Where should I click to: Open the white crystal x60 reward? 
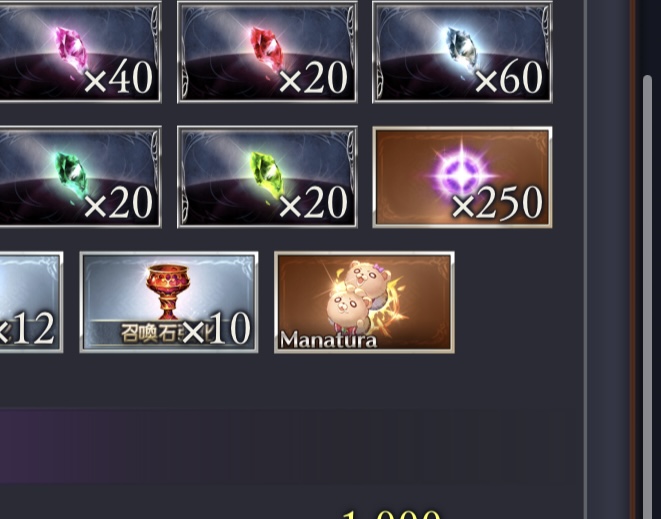click(x=462, y=51)
